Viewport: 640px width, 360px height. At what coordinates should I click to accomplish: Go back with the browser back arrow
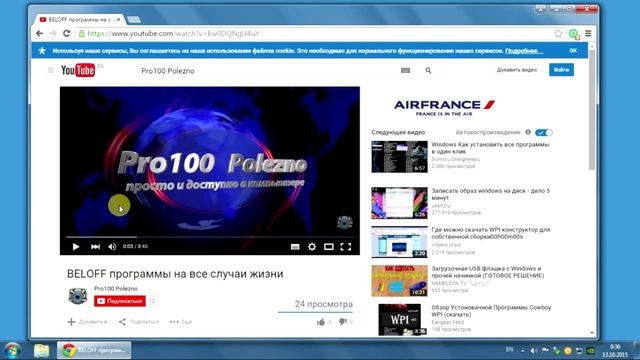40,33
